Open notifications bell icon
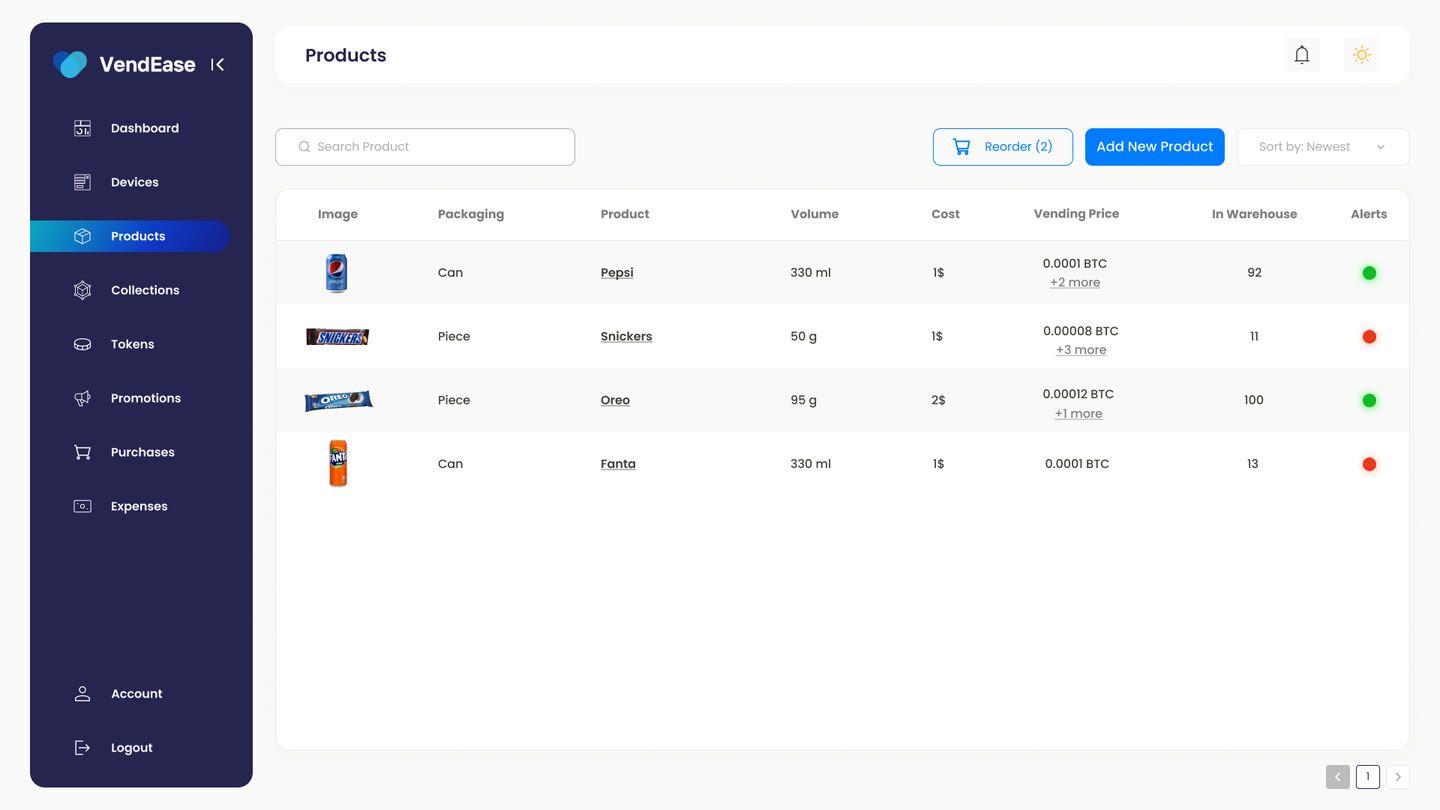This screenshot has height=810, width=1440. (1302, 55)
